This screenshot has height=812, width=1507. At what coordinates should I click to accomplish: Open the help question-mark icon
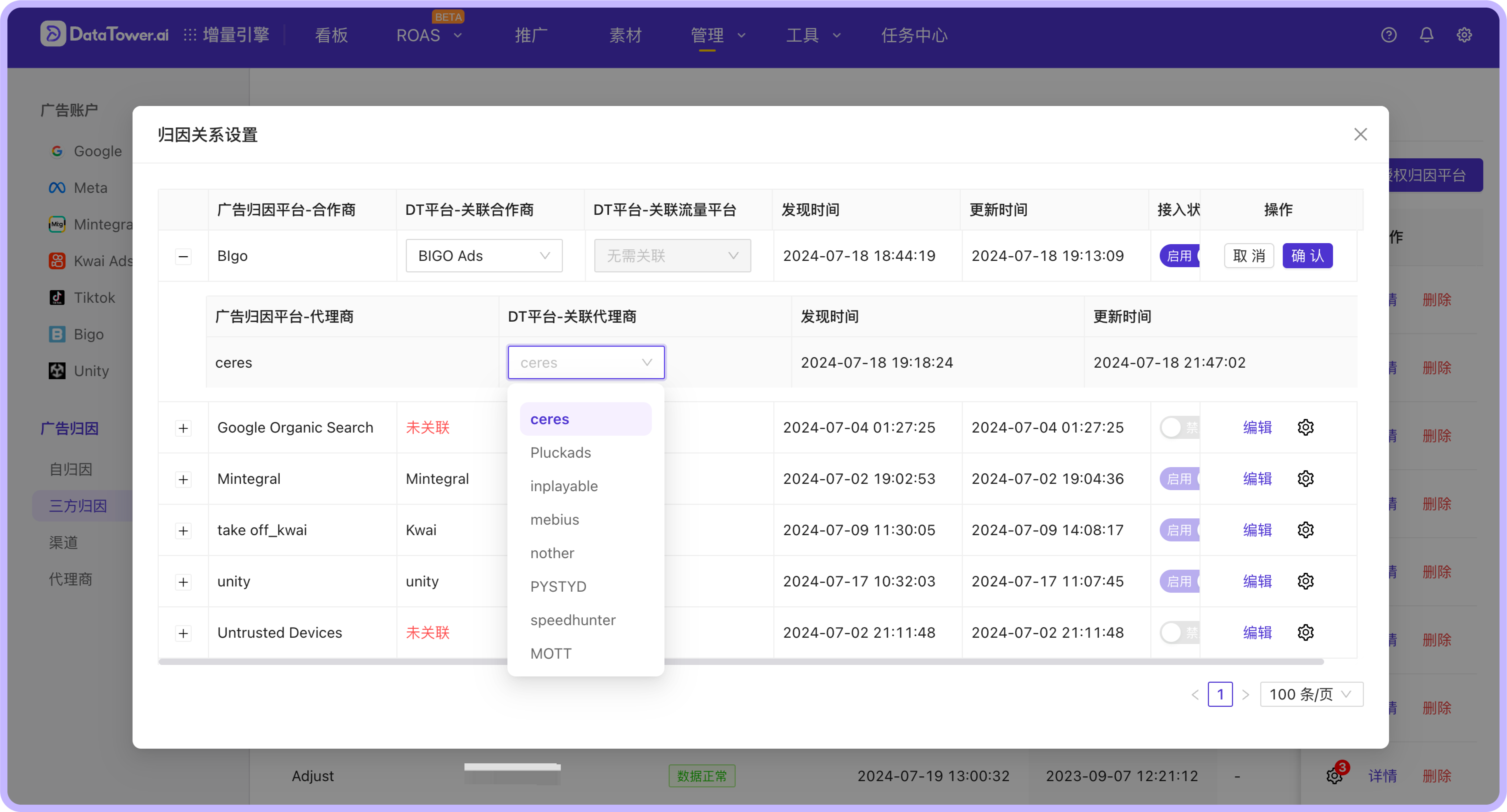coord(1389,35)
